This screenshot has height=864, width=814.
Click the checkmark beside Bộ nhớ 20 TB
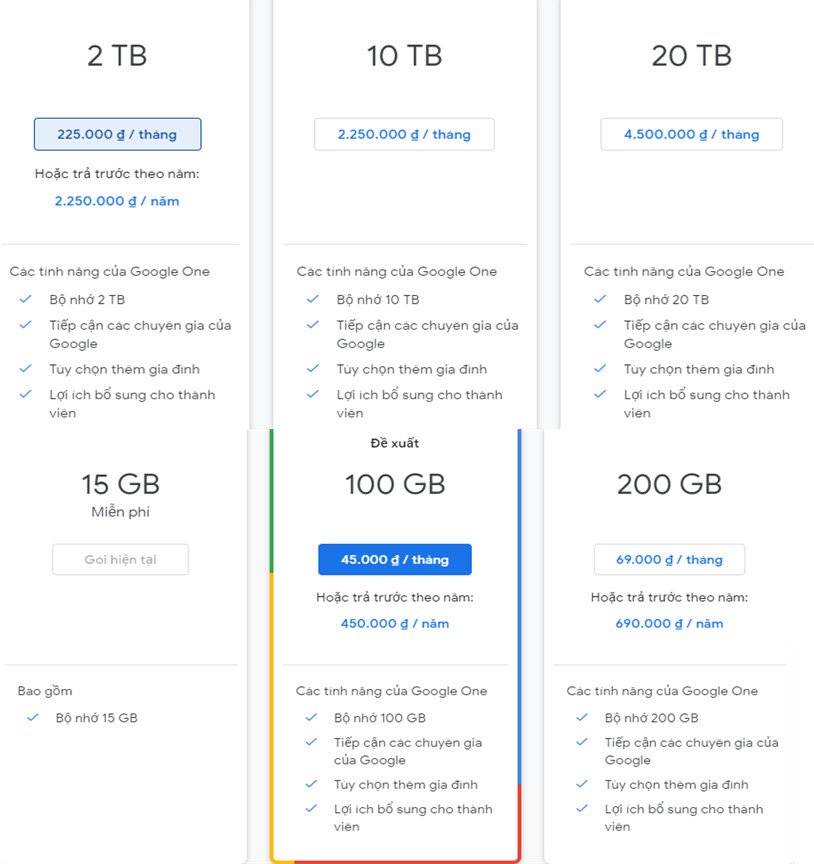click(x=600, y=299)
